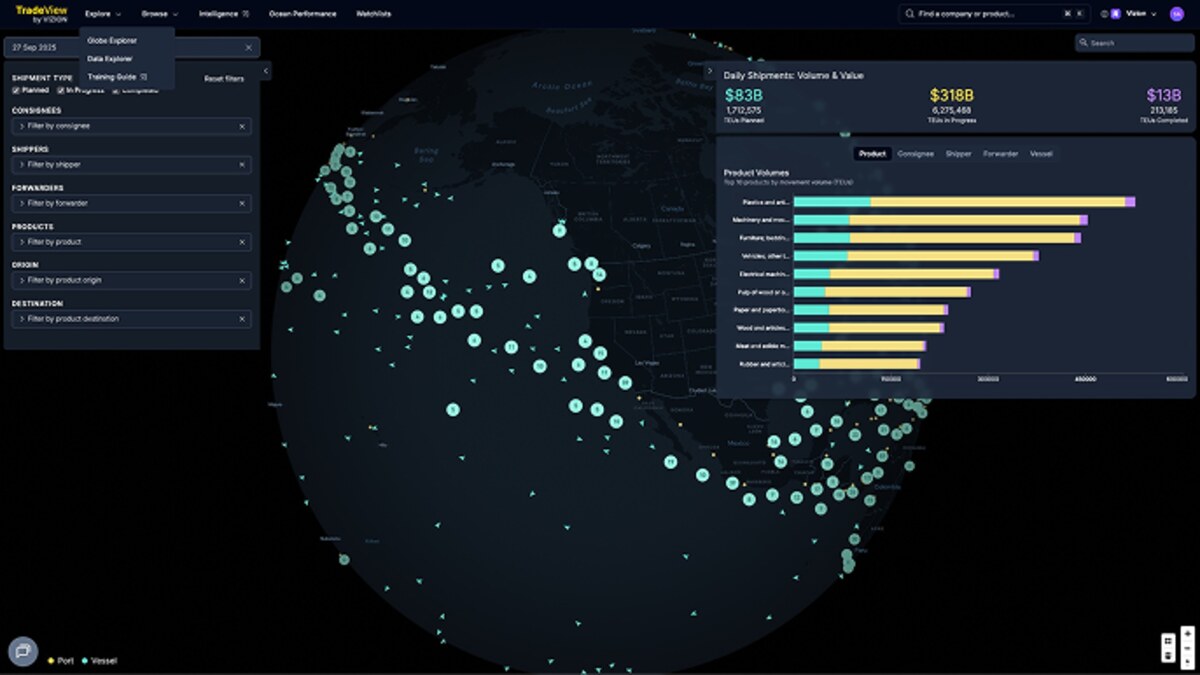The width and height of the screenshot is (1200, 675).
Task: Click the TradeView by Vizion logo
Action: (x=41, y=13)
